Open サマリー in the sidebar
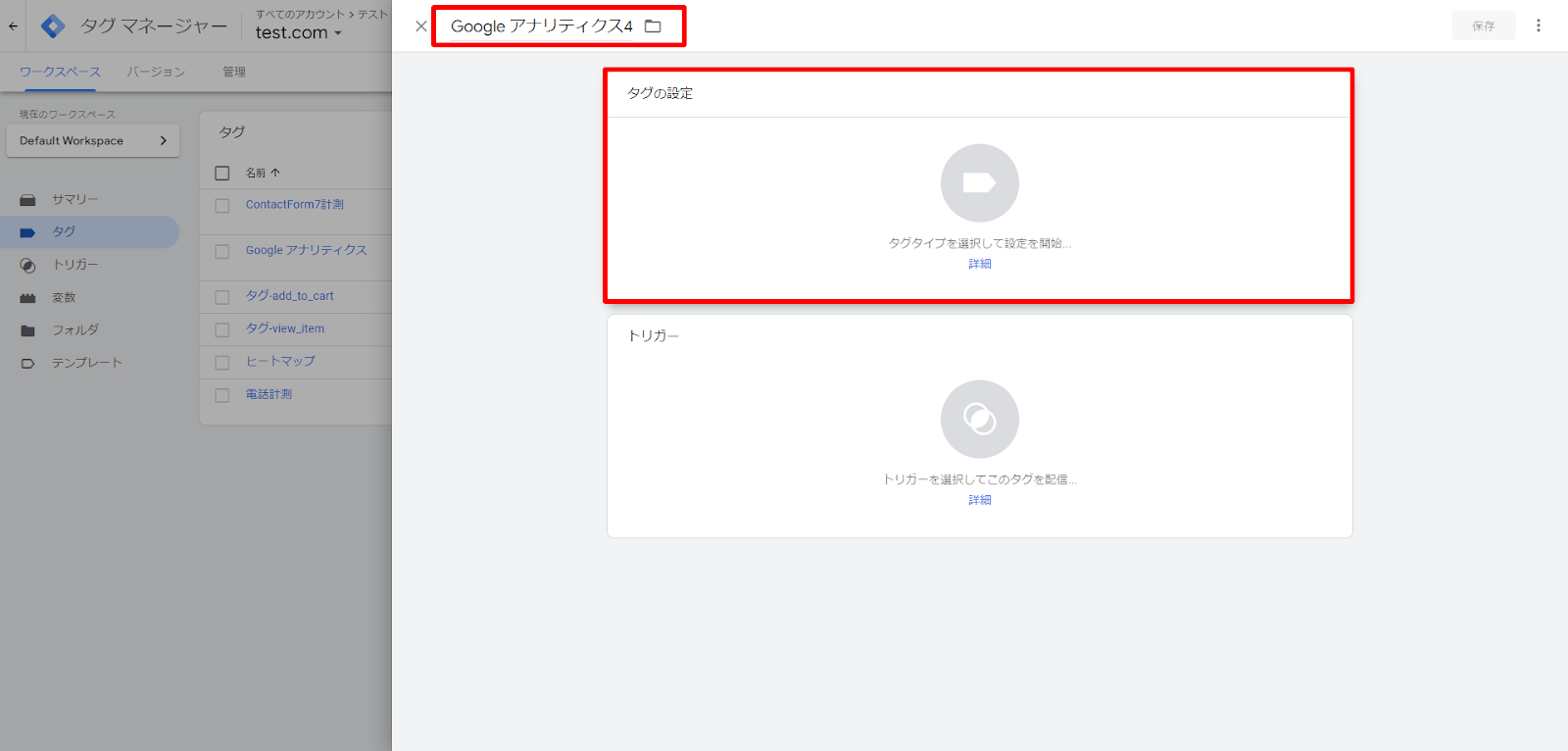The height and width of the screenshot is (751, 1568). click(75, 199)
